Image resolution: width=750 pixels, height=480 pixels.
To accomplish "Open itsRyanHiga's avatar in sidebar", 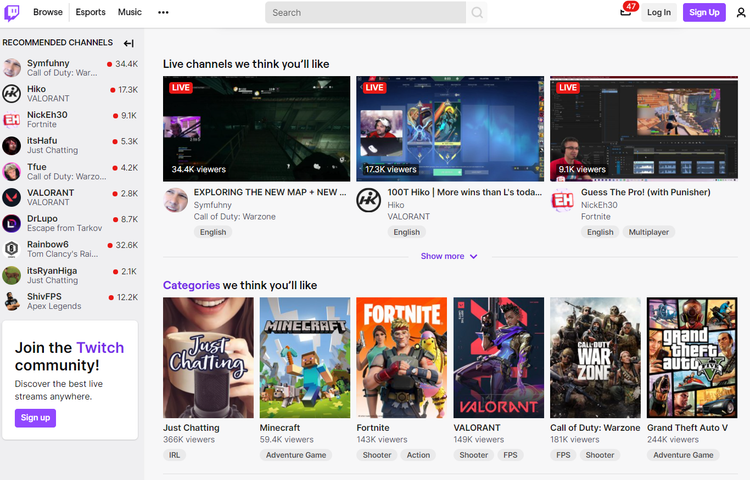I will (12, 275).
